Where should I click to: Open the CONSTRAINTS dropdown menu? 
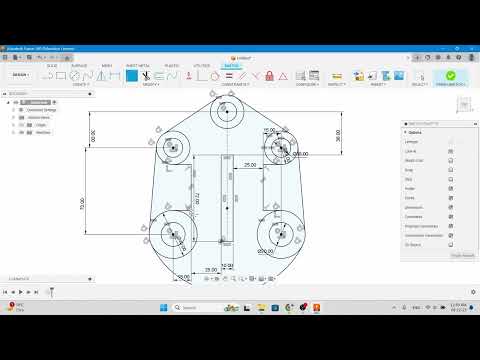point(236,85)
